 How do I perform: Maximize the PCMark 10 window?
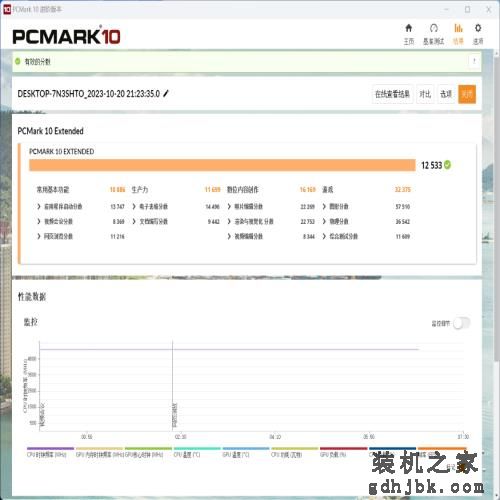click(x=467, y=9)
